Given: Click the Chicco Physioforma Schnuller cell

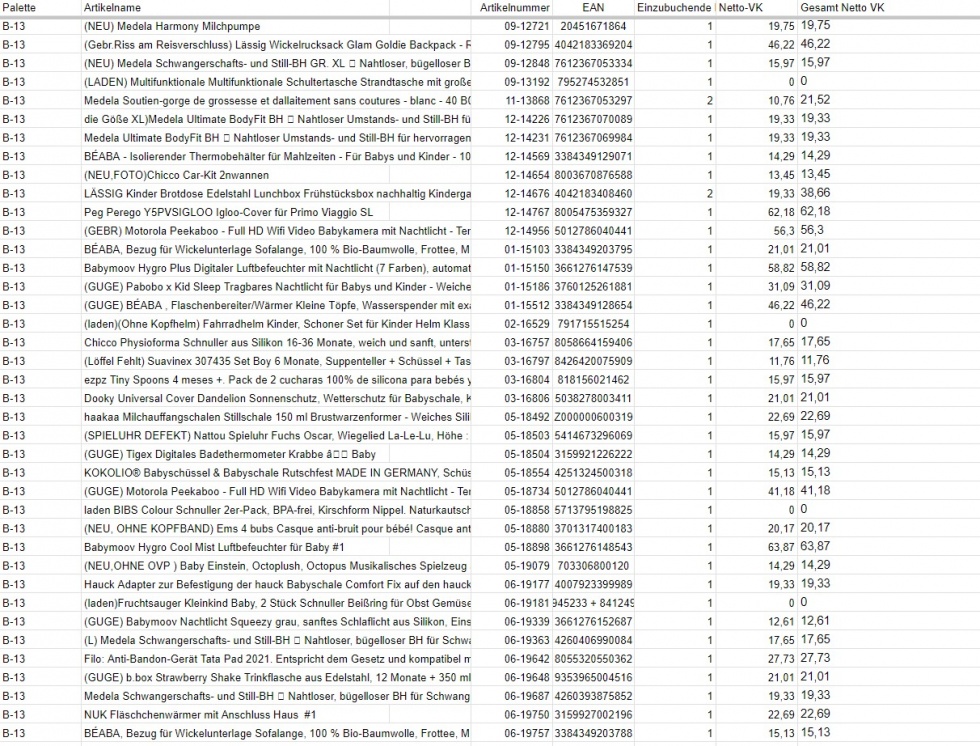Looking at the screenshot, I should (x=276, y=342).
